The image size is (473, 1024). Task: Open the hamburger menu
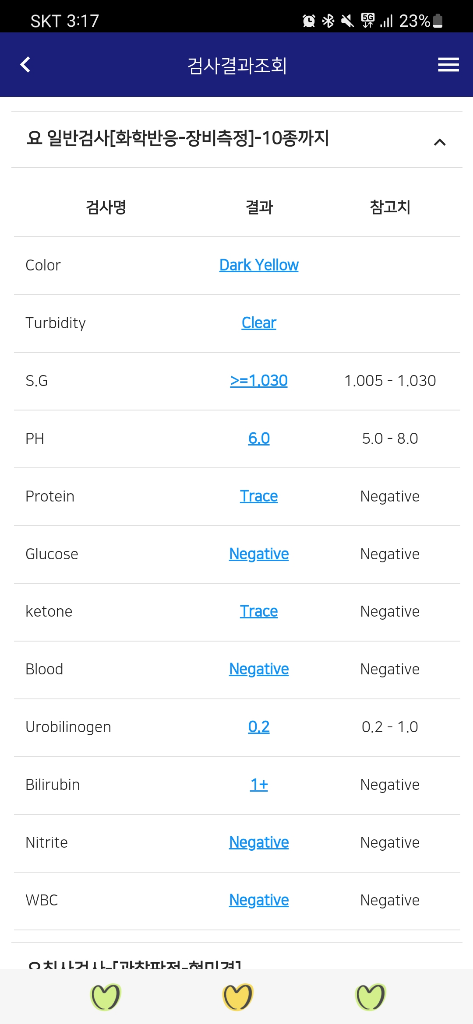click(448, 65)
